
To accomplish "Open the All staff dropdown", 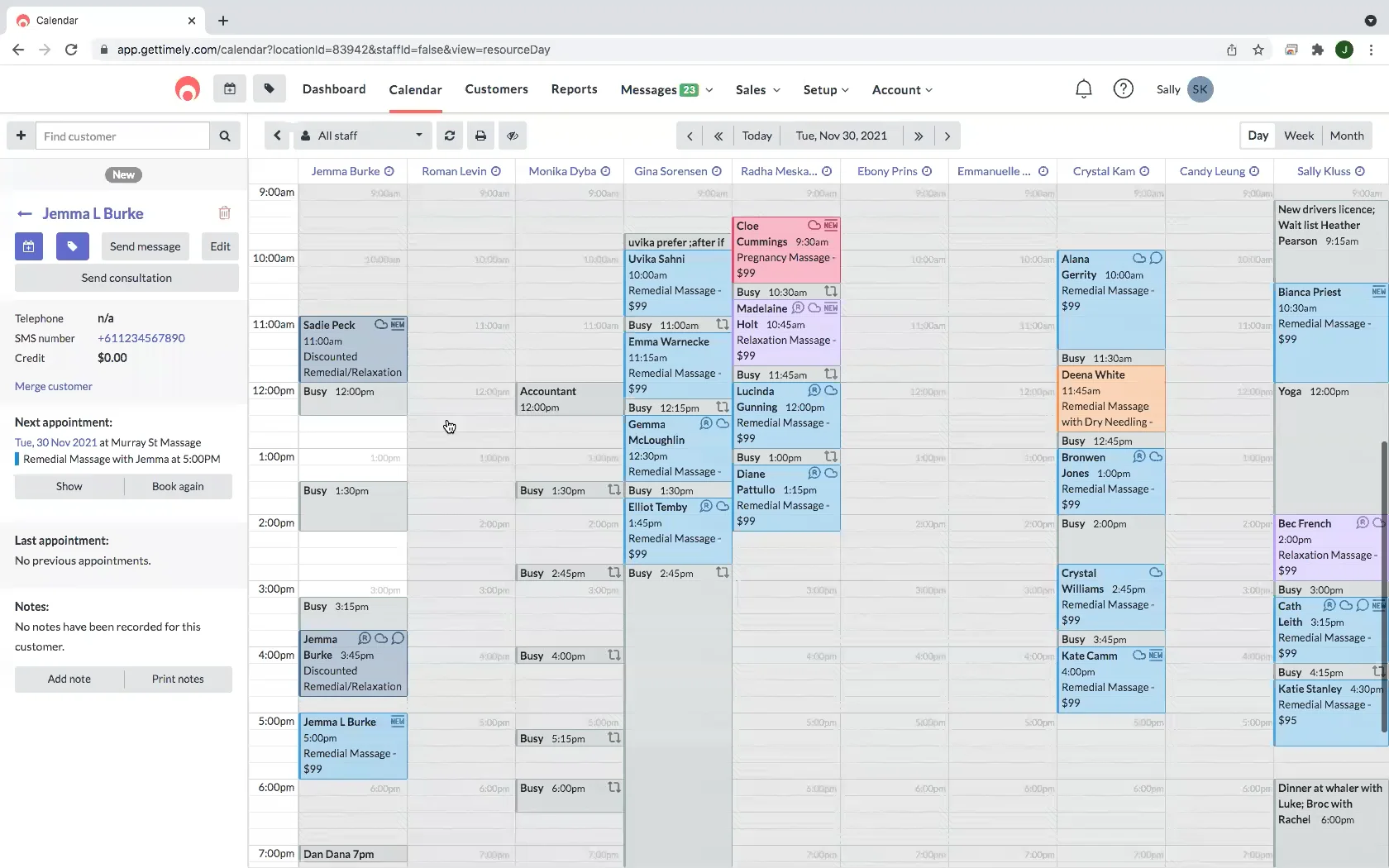I will 362,136.
